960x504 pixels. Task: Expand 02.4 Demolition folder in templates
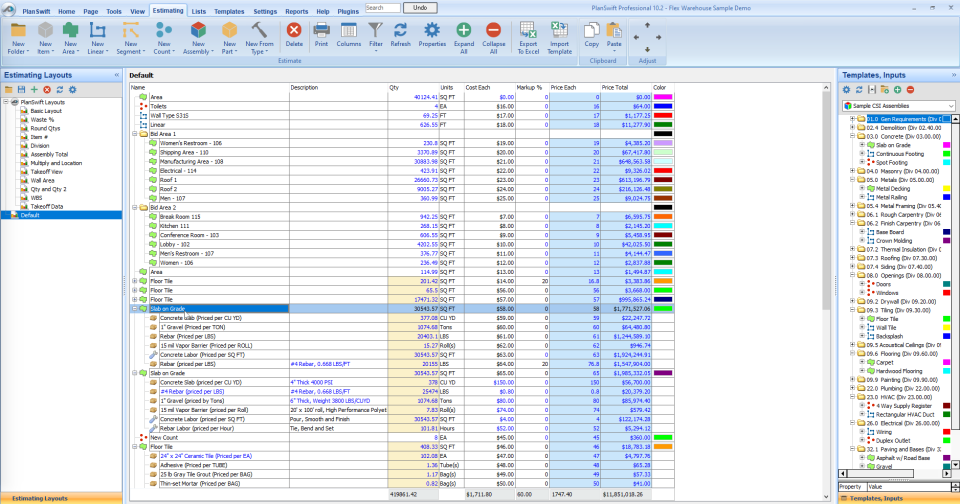[852, 127]
